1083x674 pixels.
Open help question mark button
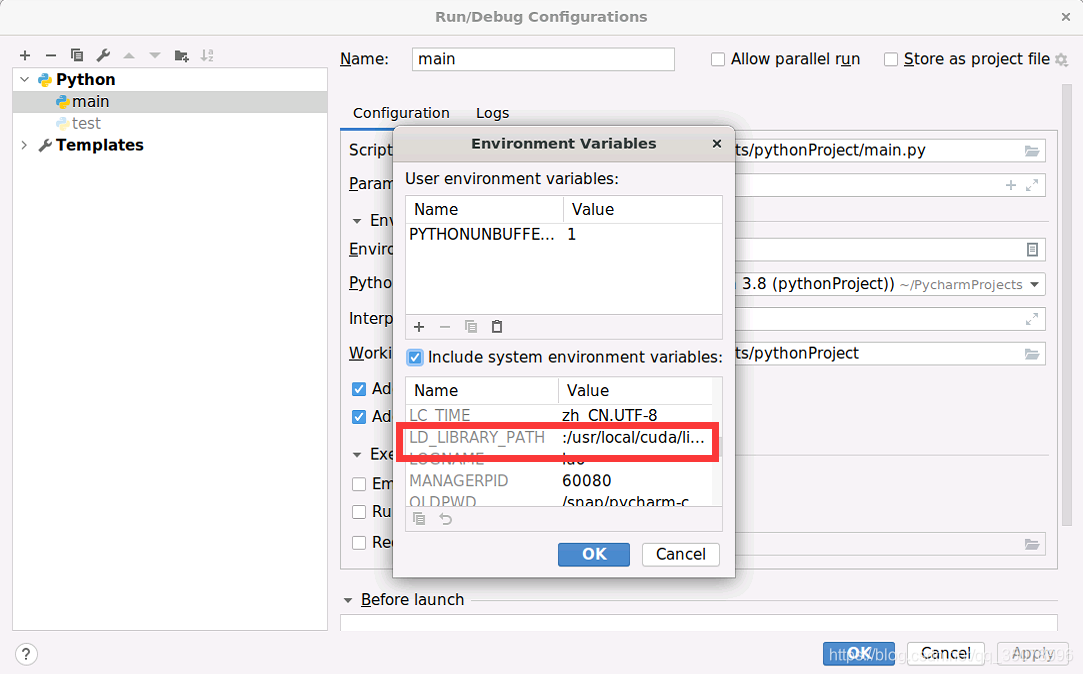tap(26, 654)
